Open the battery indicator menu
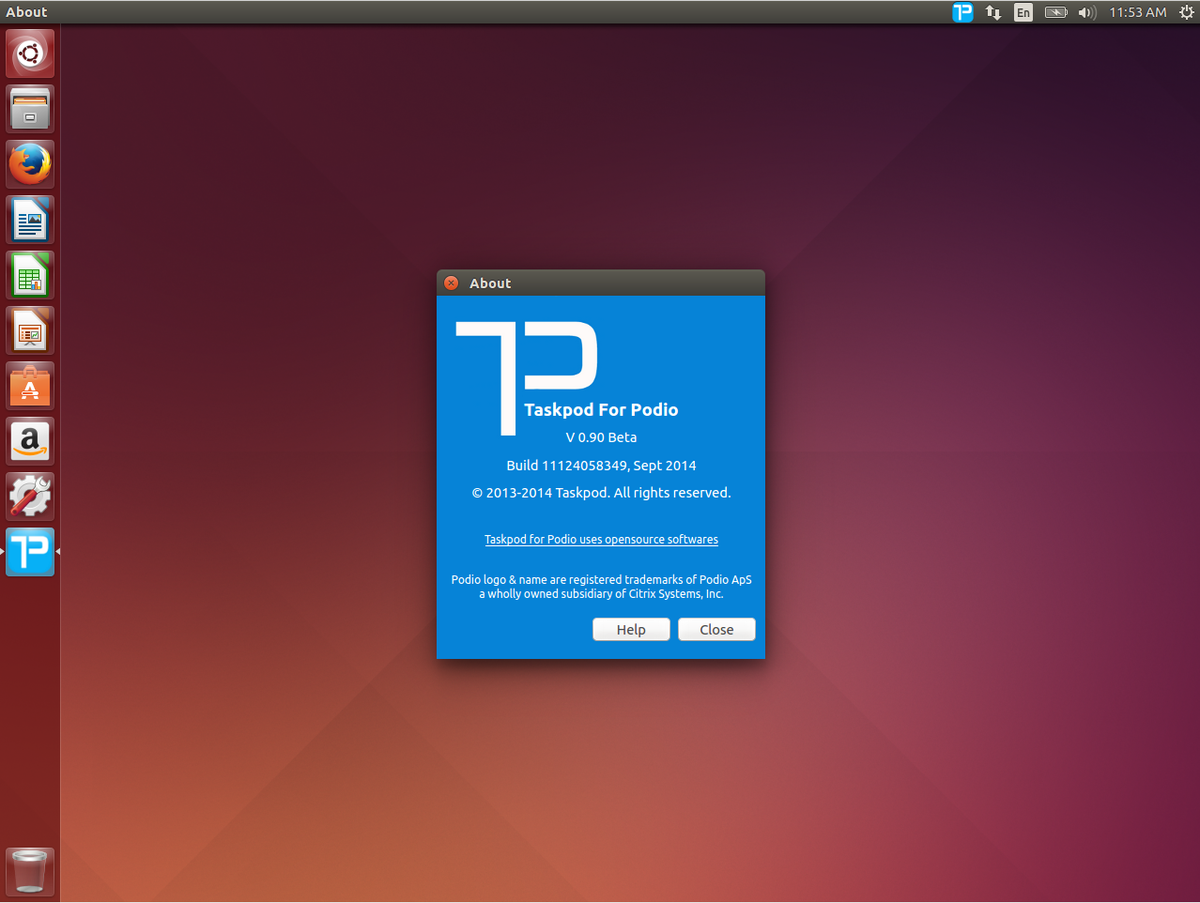 point(1055,12)
